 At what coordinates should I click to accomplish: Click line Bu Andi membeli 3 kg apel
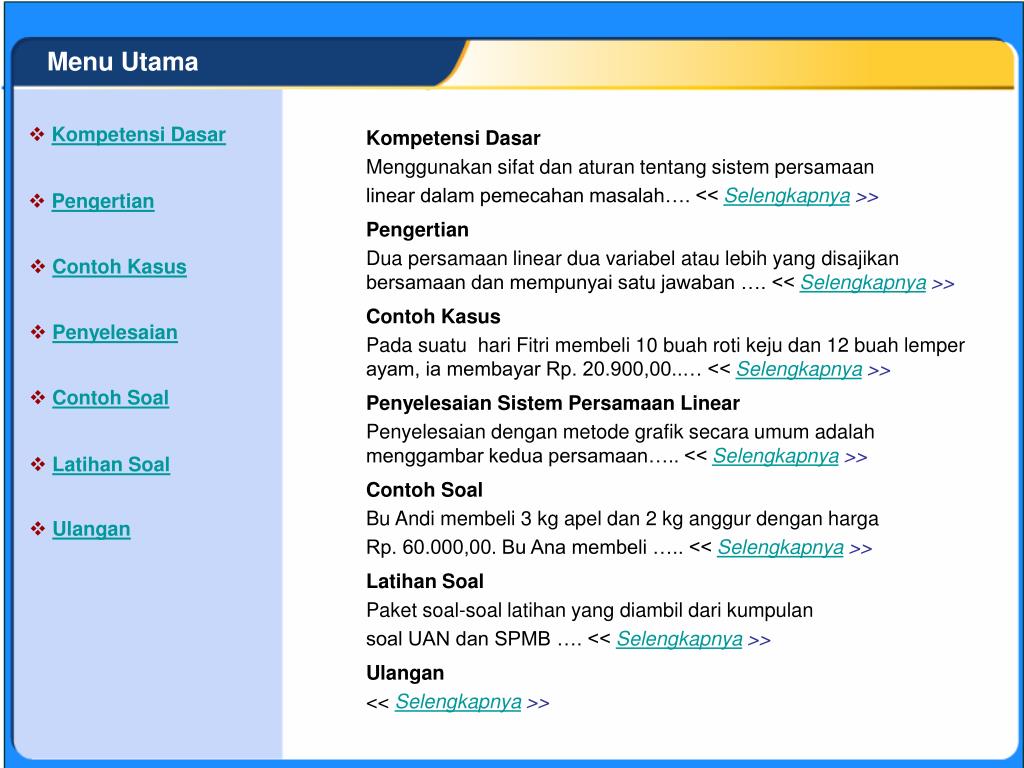coord(622,519)
